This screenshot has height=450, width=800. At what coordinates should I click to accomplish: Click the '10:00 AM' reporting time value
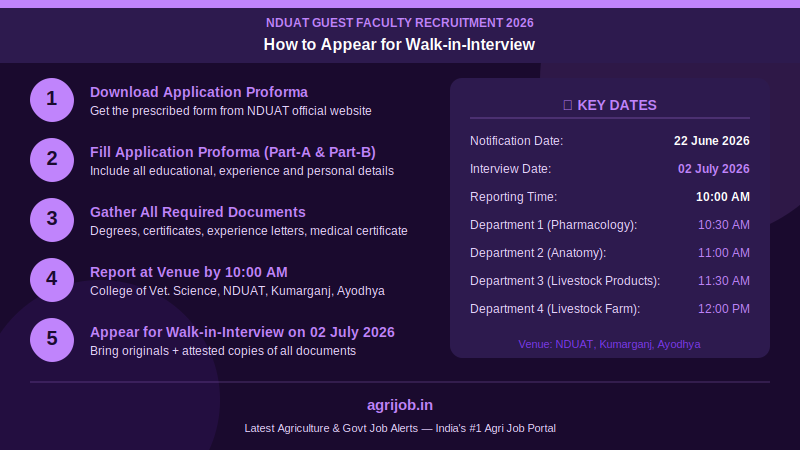pyautogui.click(x=723, y=197)
